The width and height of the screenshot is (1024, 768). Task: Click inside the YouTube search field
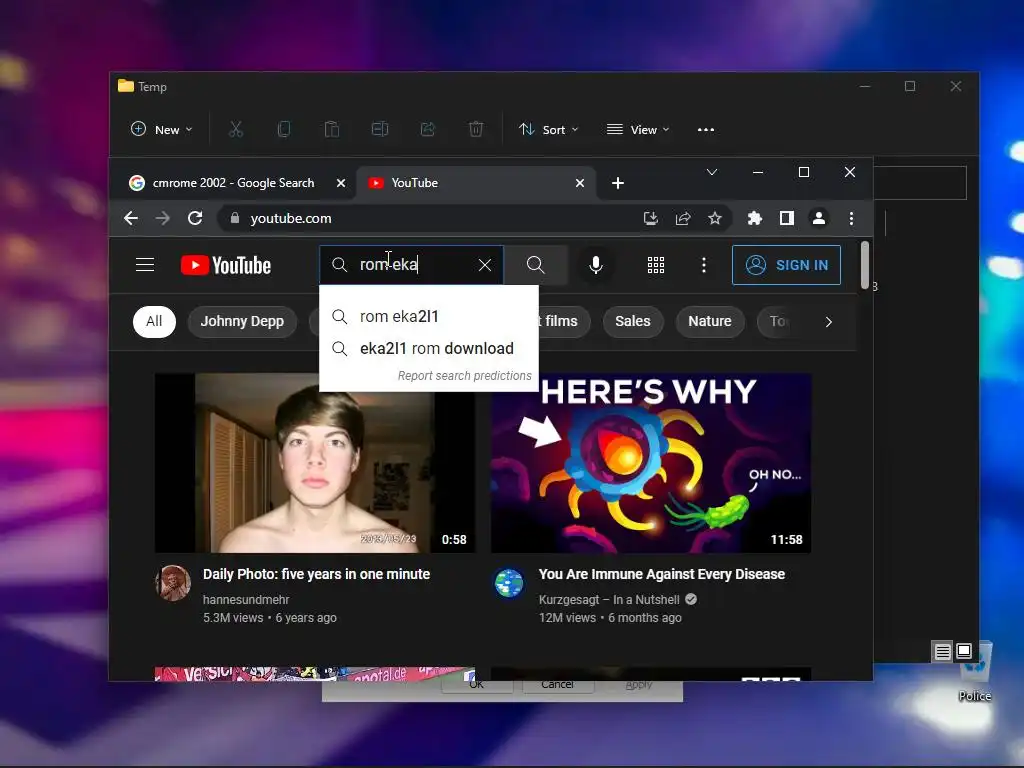click(x=411, y=264)
